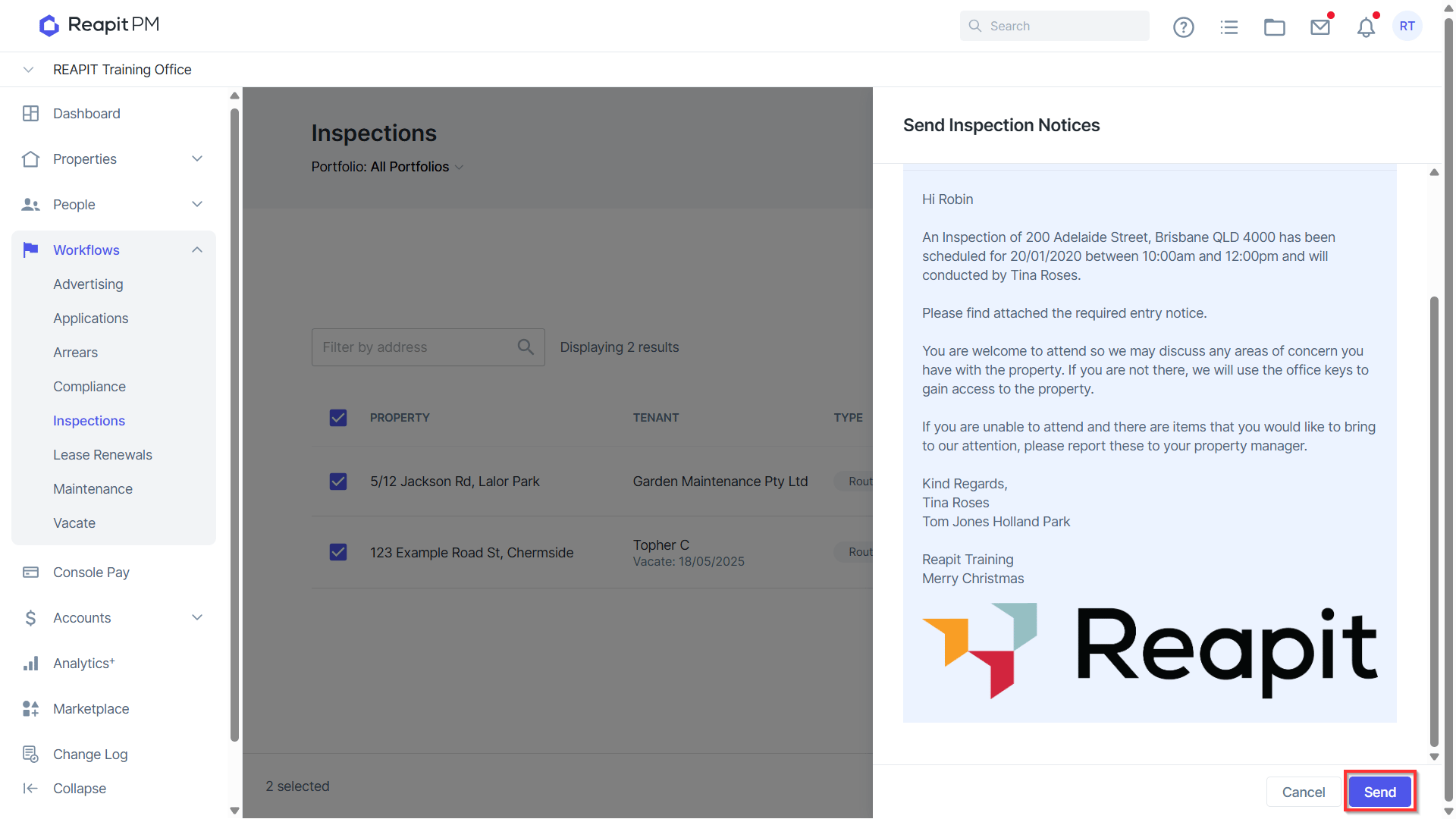
Task: Collapse the Workflows section chevron
Action: (x=197, y=250)
